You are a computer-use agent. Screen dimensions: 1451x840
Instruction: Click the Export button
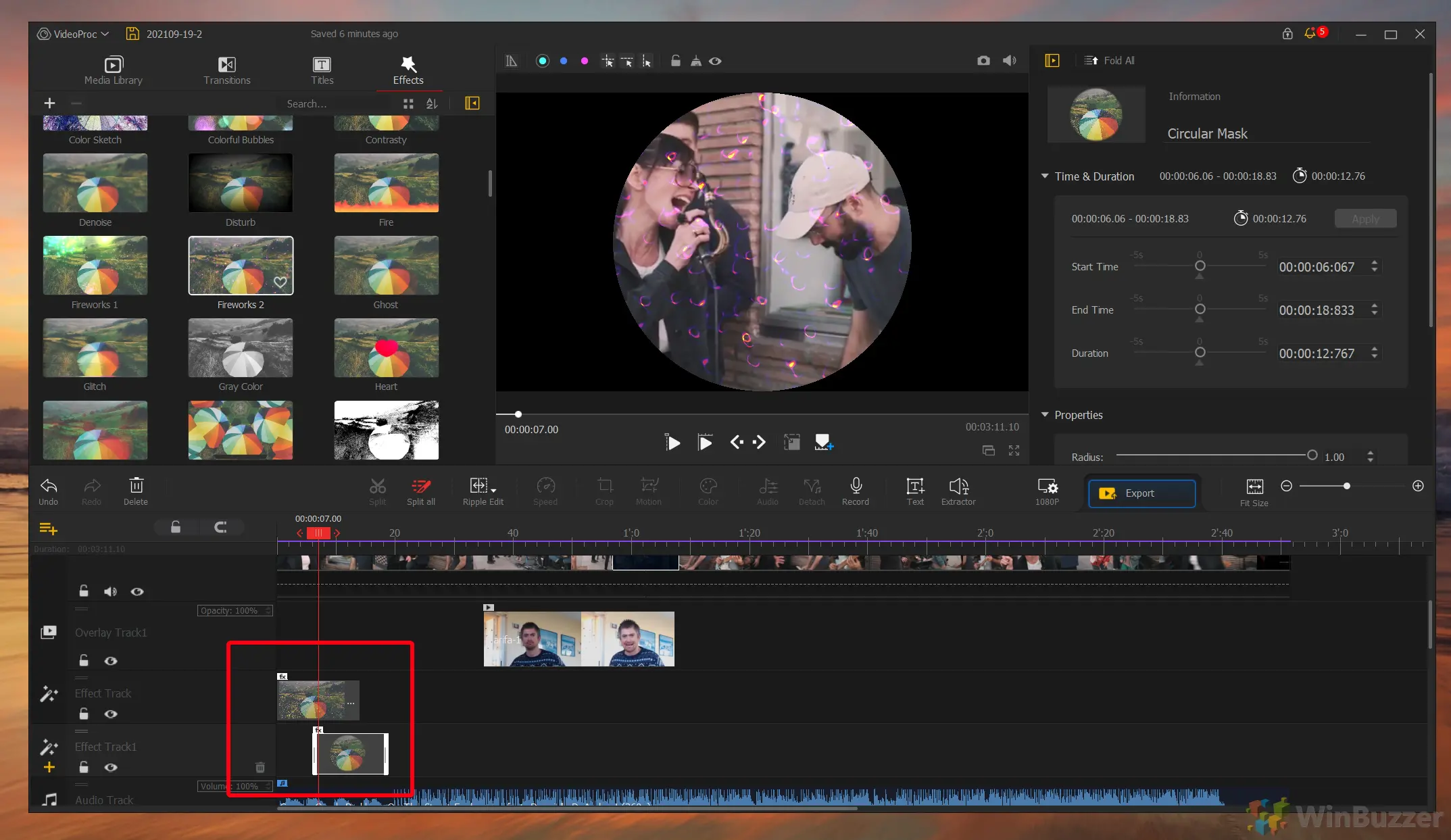tap(1141, 493)
